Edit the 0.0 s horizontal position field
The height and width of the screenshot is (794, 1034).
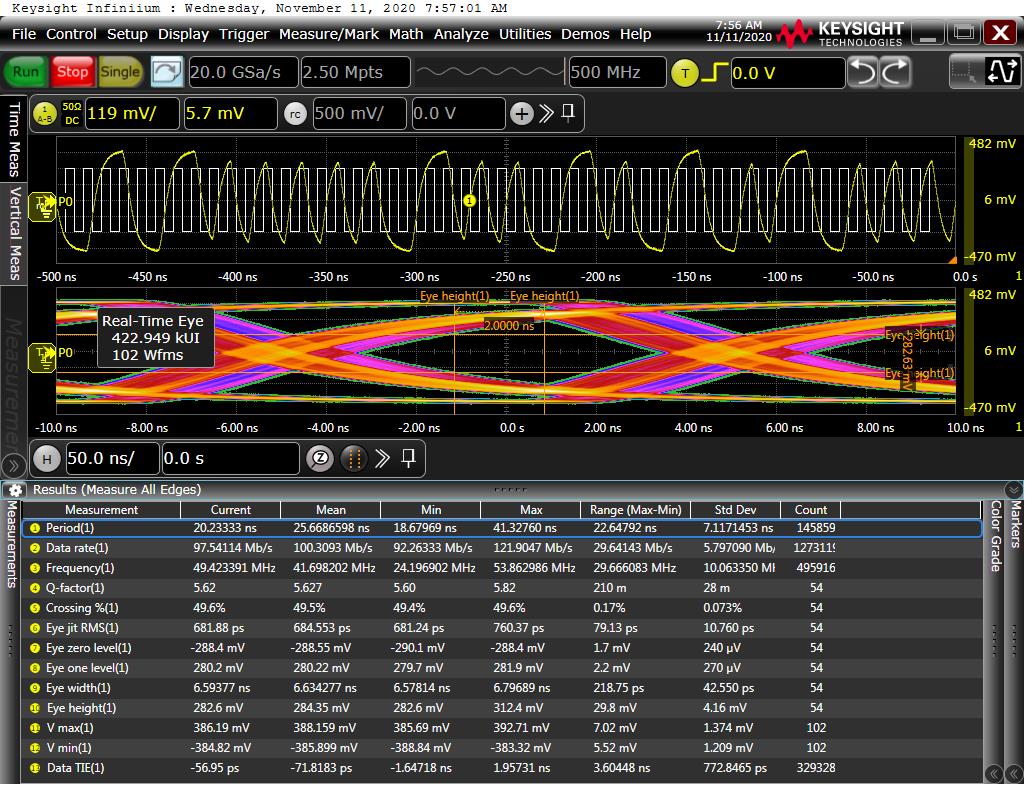[x=230, y=458]
